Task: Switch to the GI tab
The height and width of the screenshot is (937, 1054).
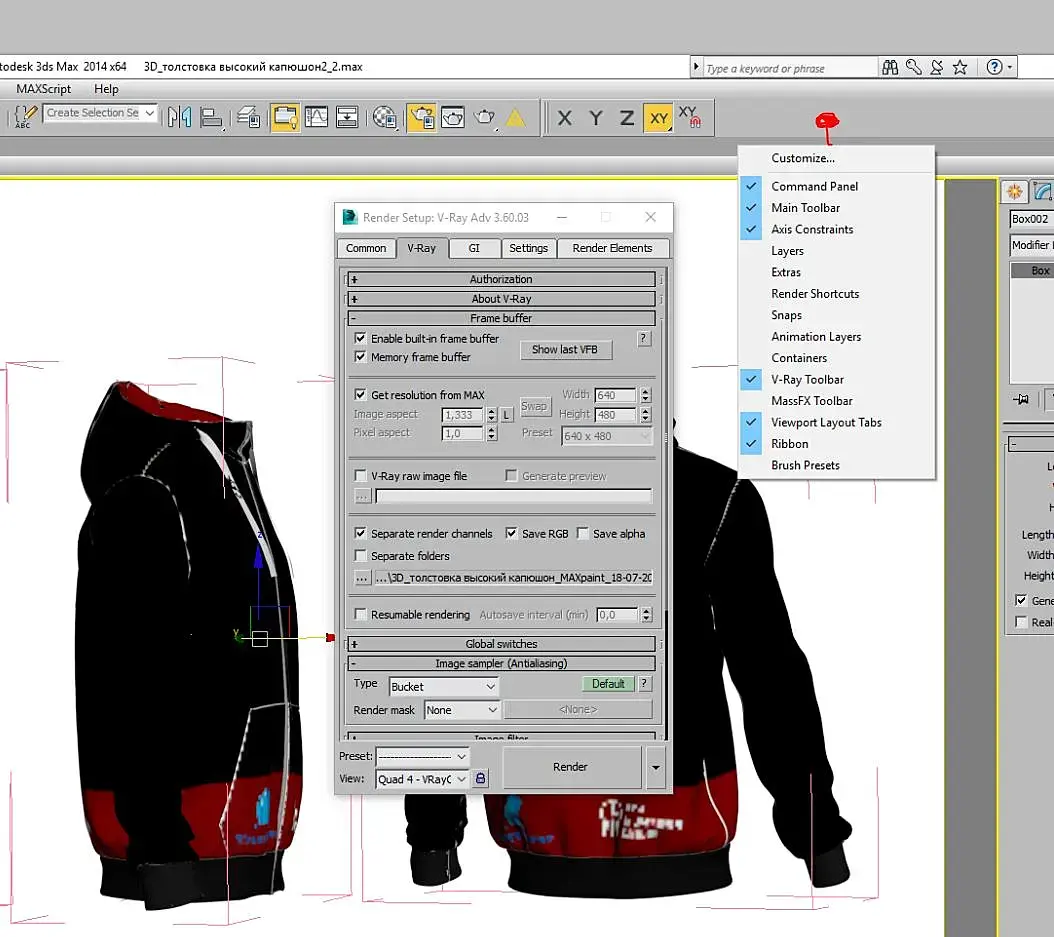Action: click(x=475, y=248)
